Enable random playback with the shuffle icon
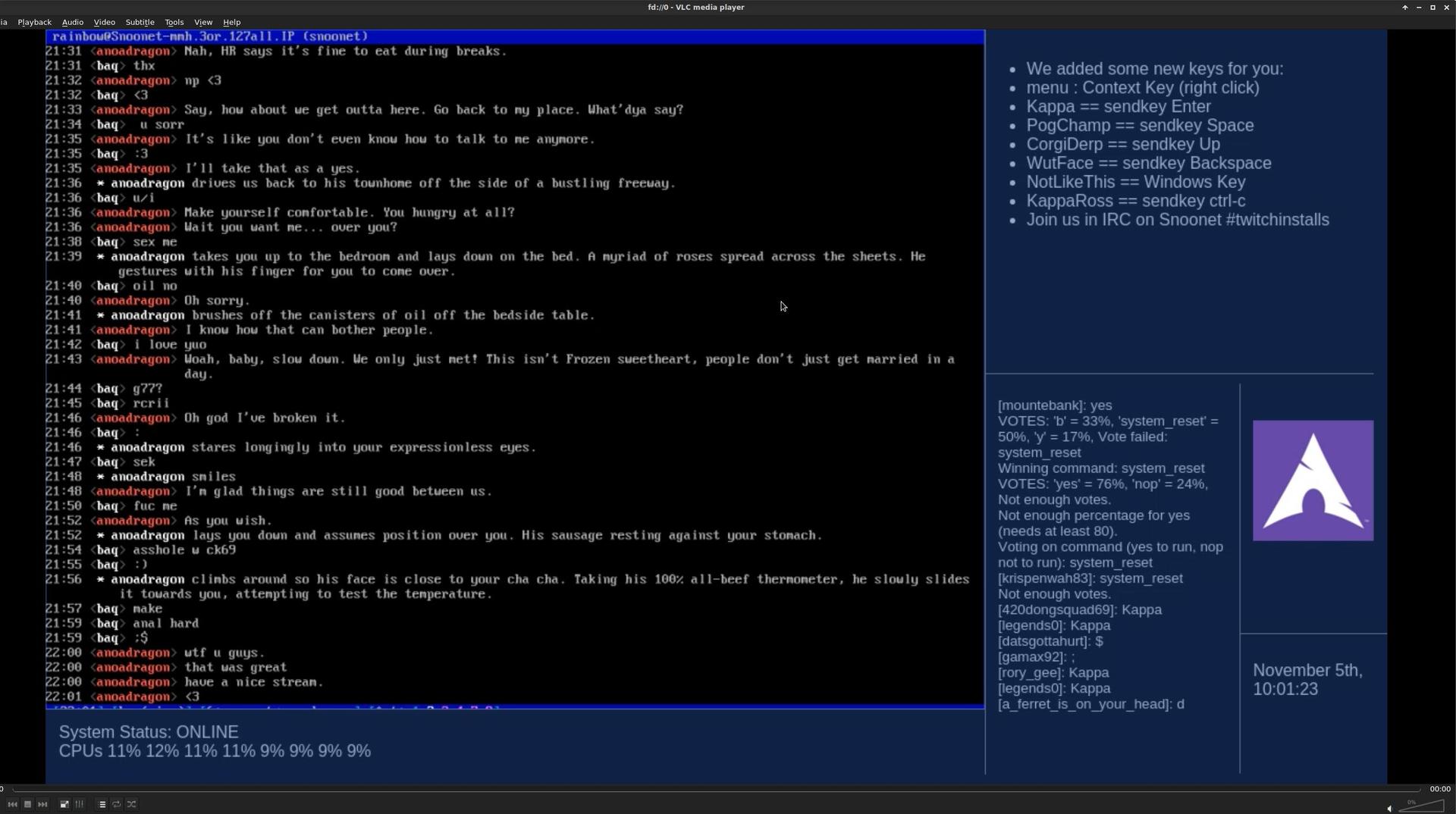The width and height of the screenshot is (1456, 814). [132, 804]
